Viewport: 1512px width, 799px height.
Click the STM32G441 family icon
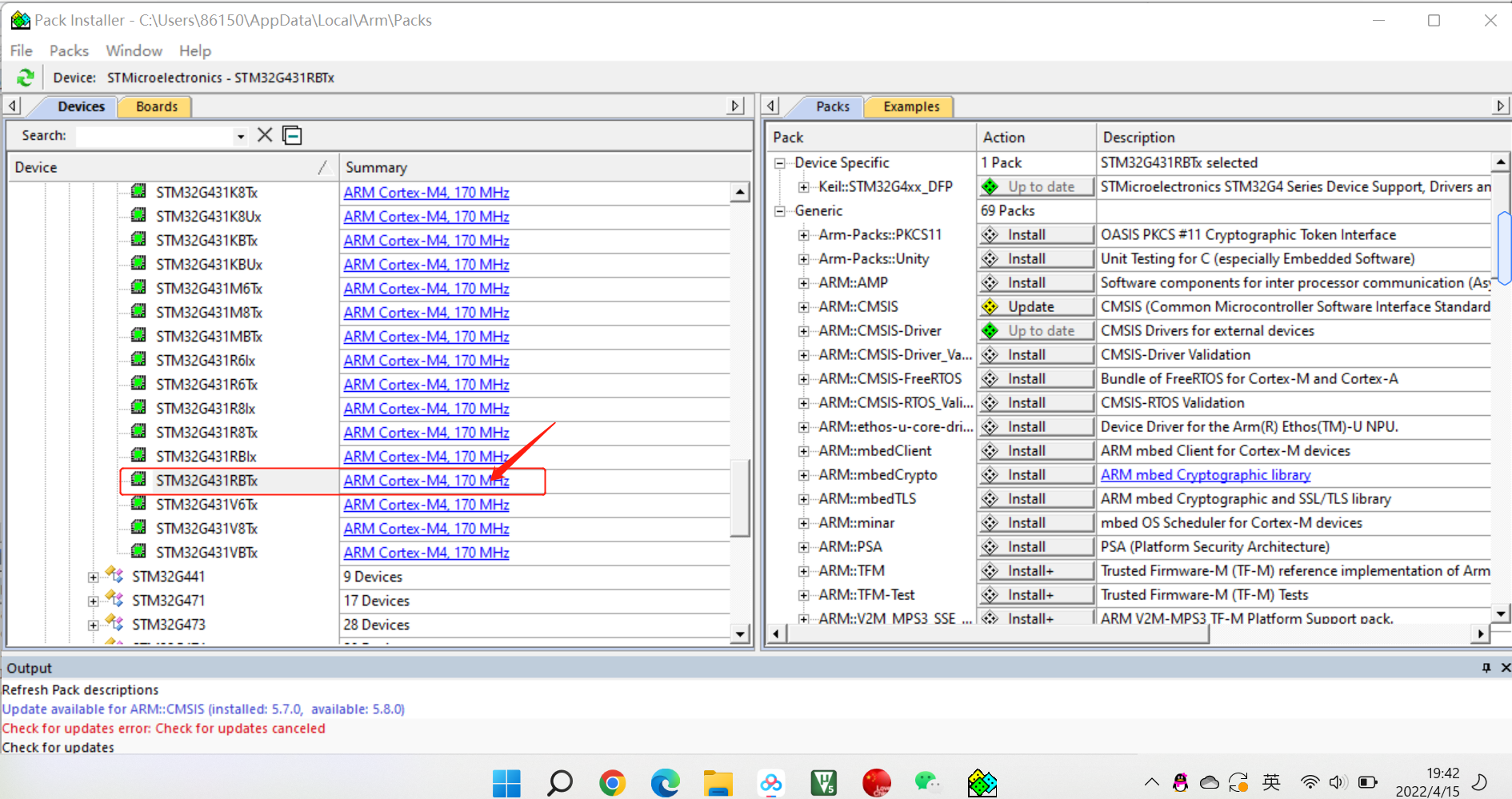point(114,575)
